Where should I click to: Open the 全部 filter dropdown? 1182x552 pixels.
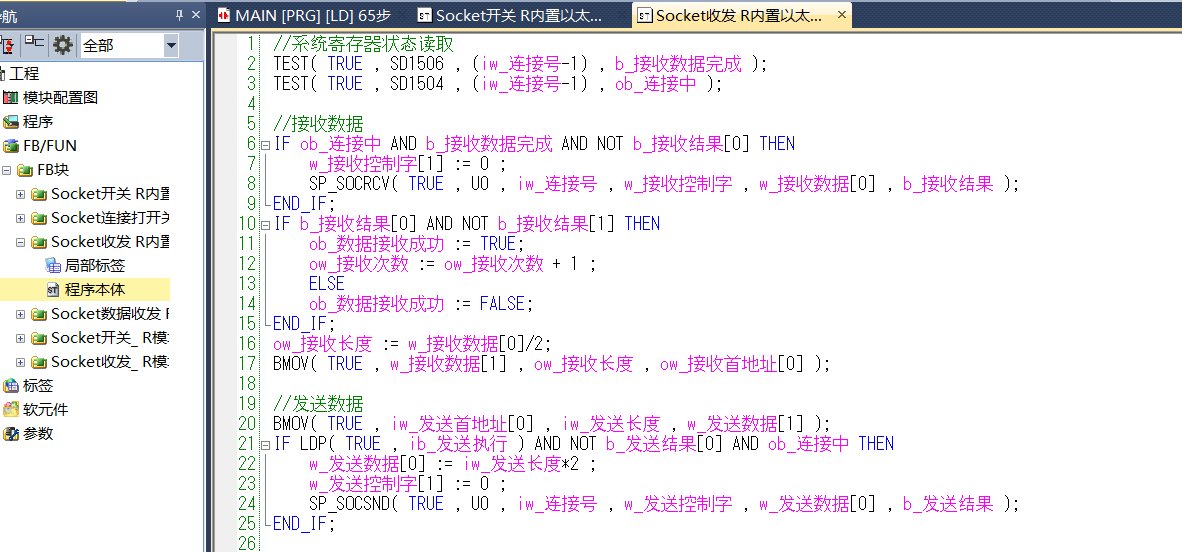tap(170, 45)
